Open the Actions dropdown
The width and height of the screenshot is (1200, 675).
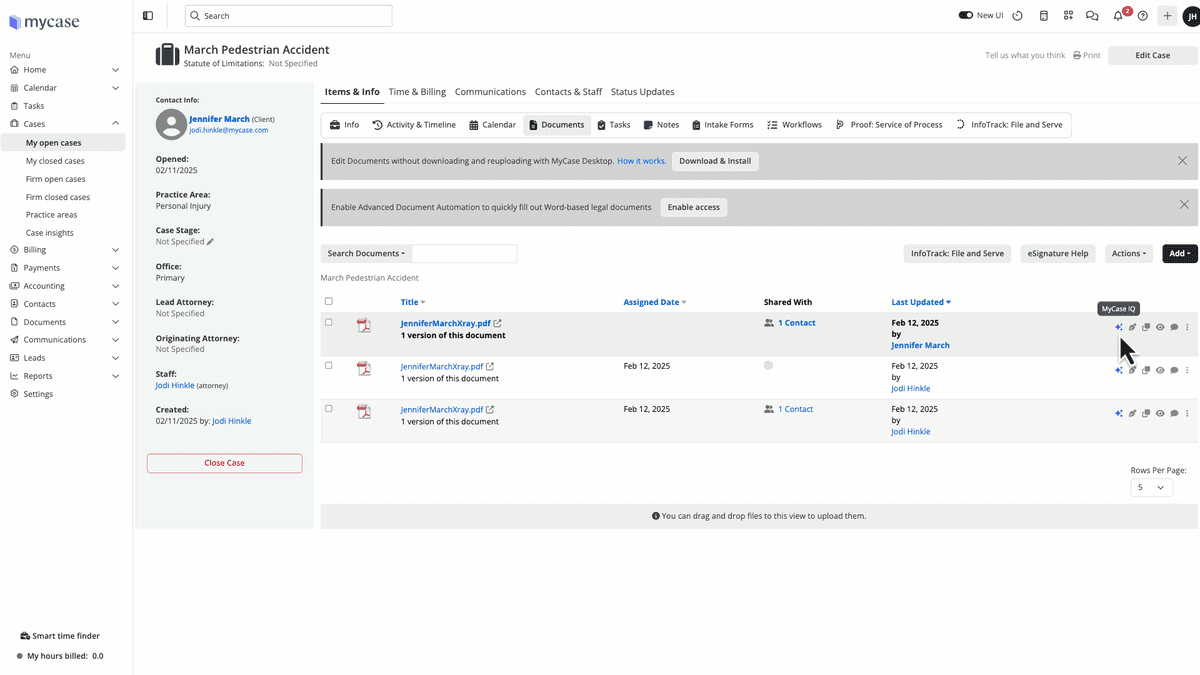tap(1129, 254)
